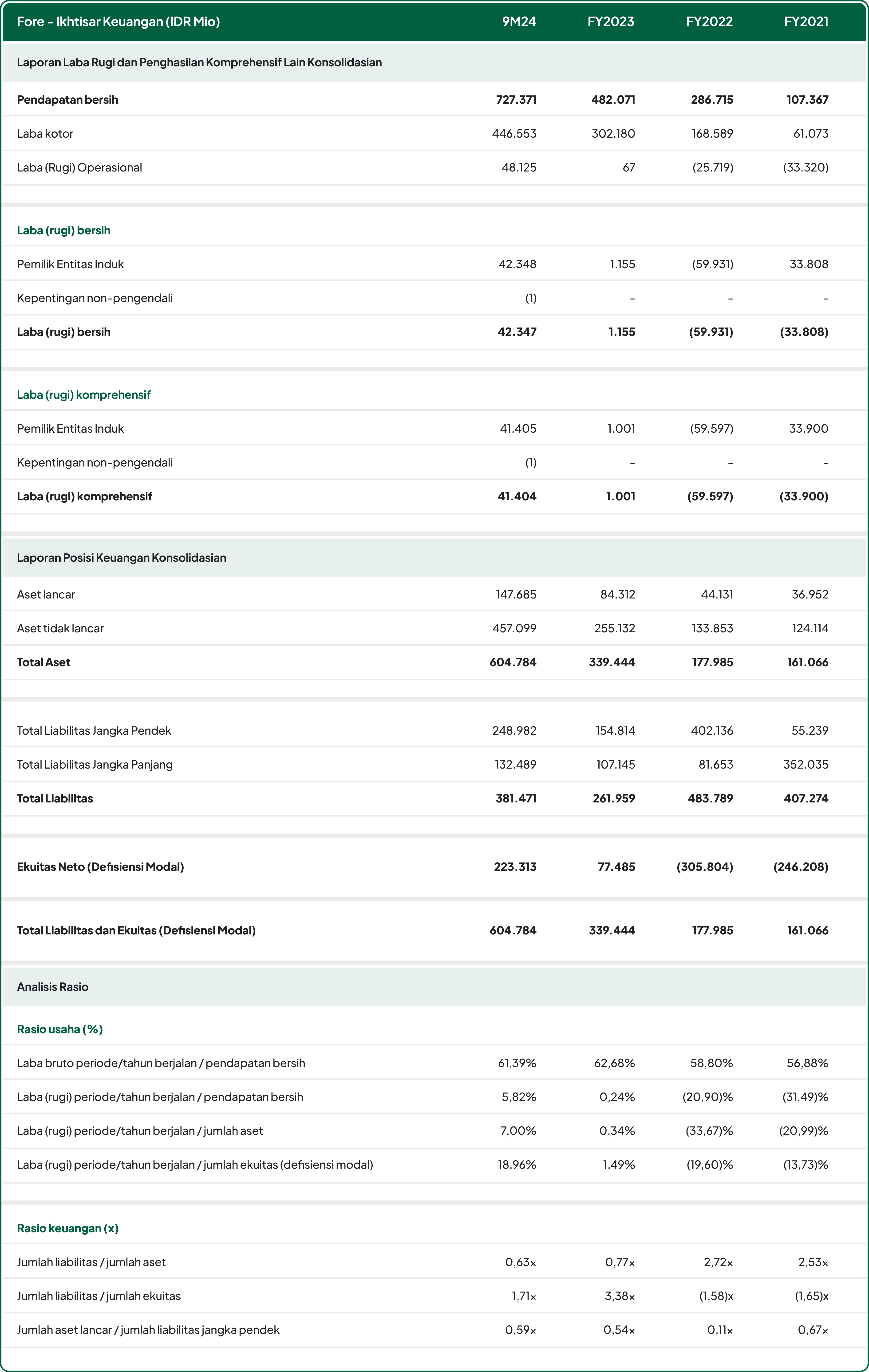Screen dimensions: 869x1372
Task: Select the "FY2023" column header
Action: [611, 22]
